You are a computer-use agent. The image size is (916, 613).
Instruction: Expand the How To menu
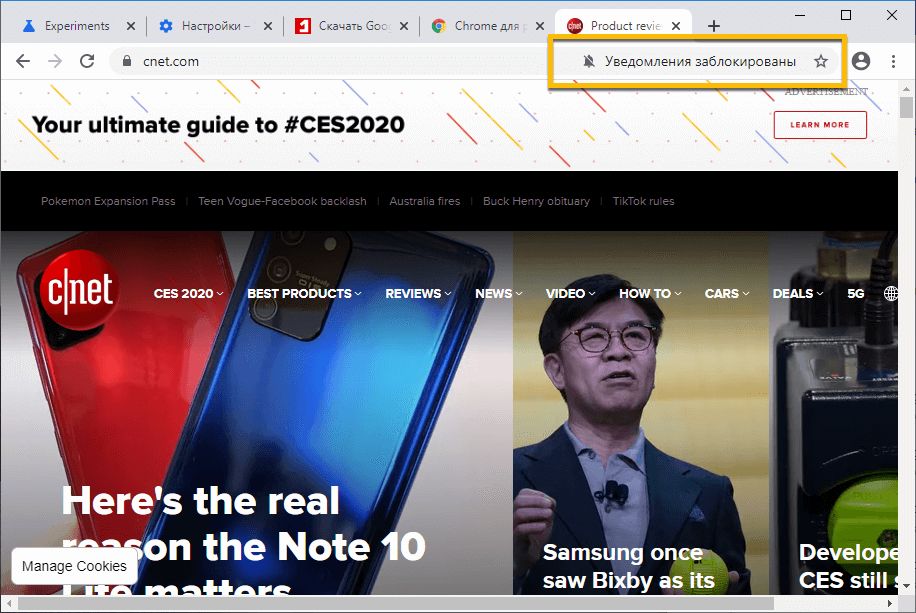tap(650, 293)
